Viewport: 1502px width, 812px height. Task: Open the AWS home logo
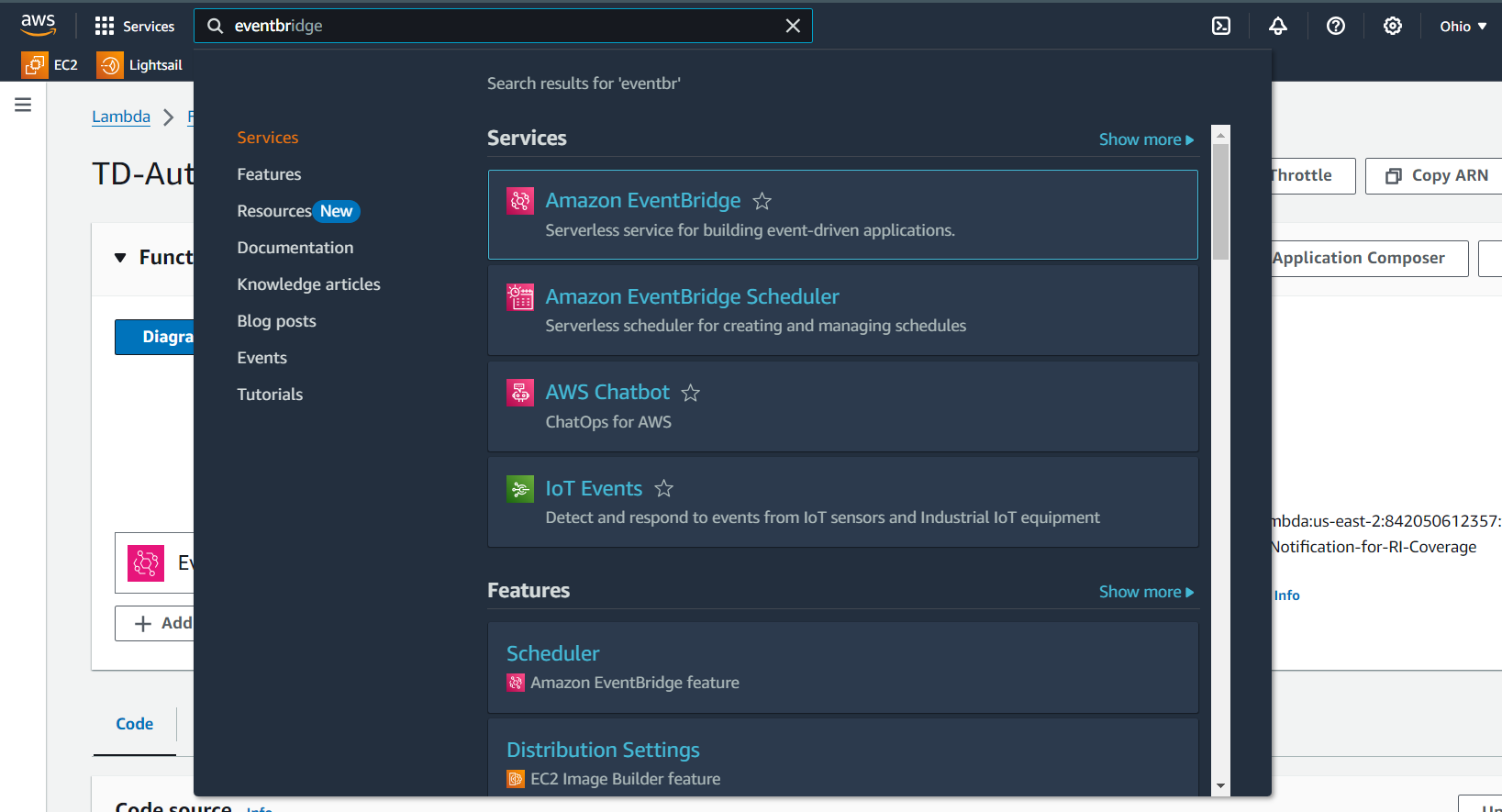pyautogui.click(x=38, y=25)
